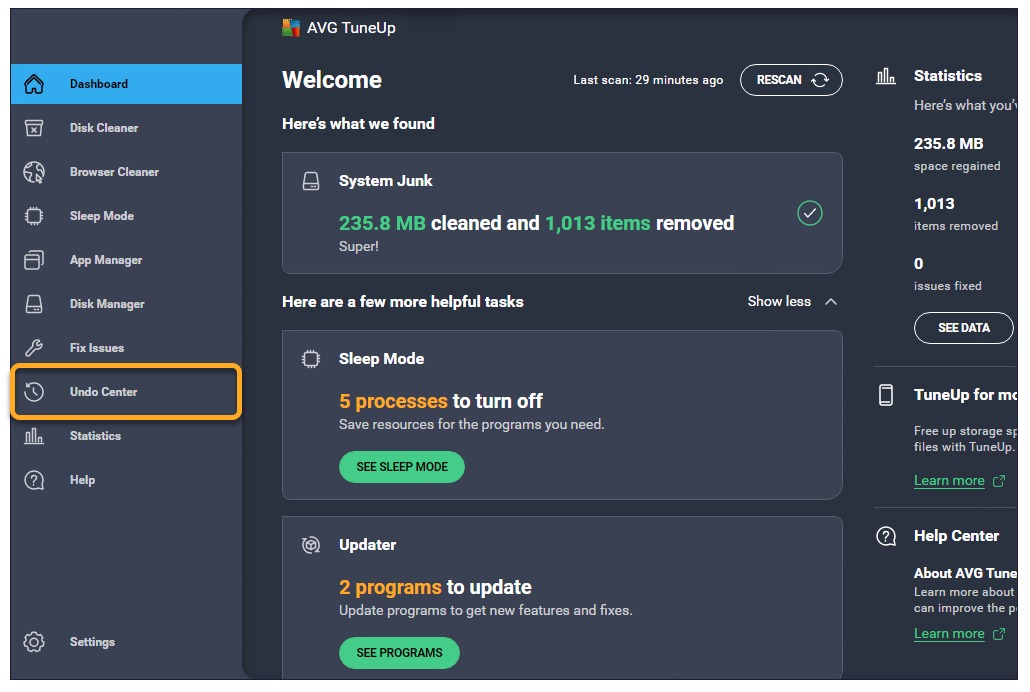Click the Settings gear icon

(34, 642)
